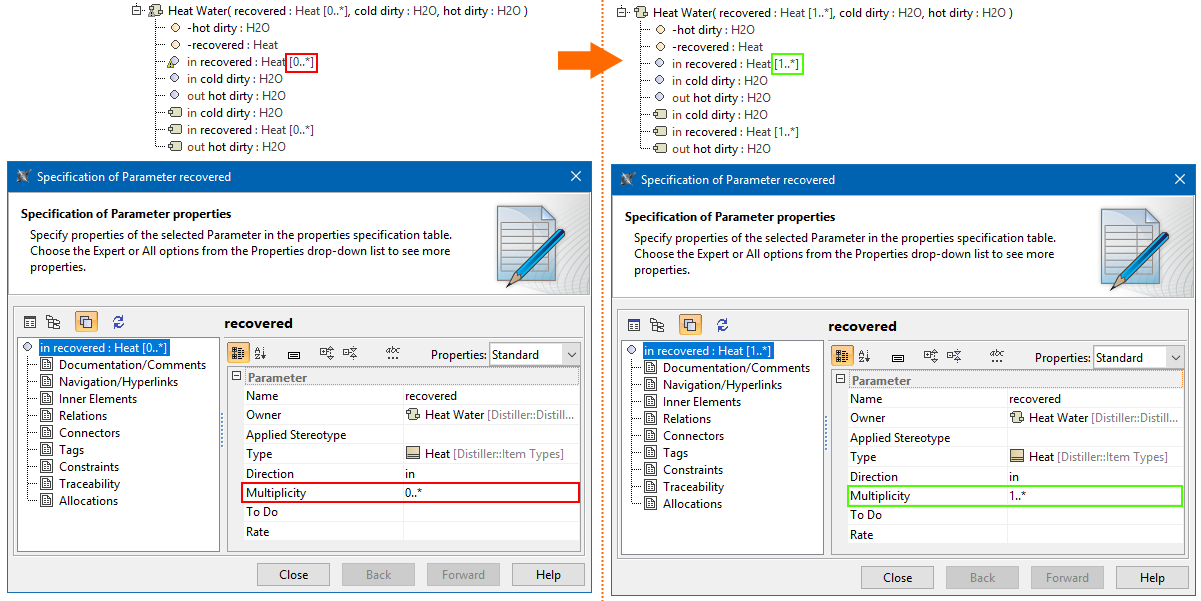Open Properties Standard dropdown in right dialog
The width and height of the screenshot is (1201, 601).
(1138, 358)
